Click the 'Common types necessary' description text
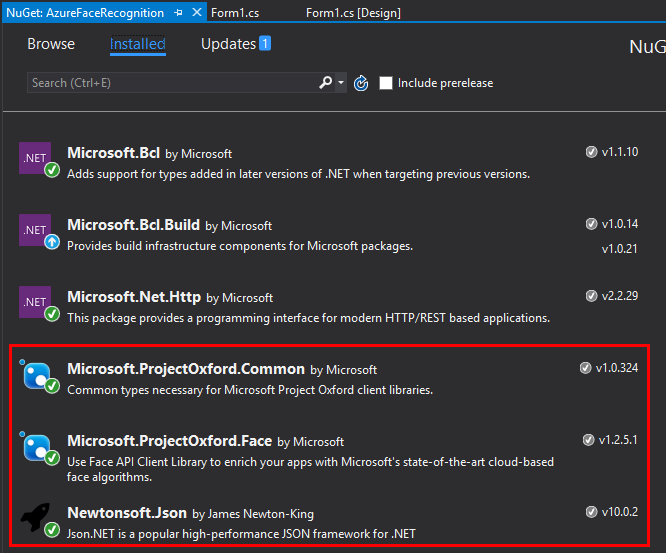Image resolution: width=666 pixels, height=553 pixels. pyautogui.click(x=250, y=390)
